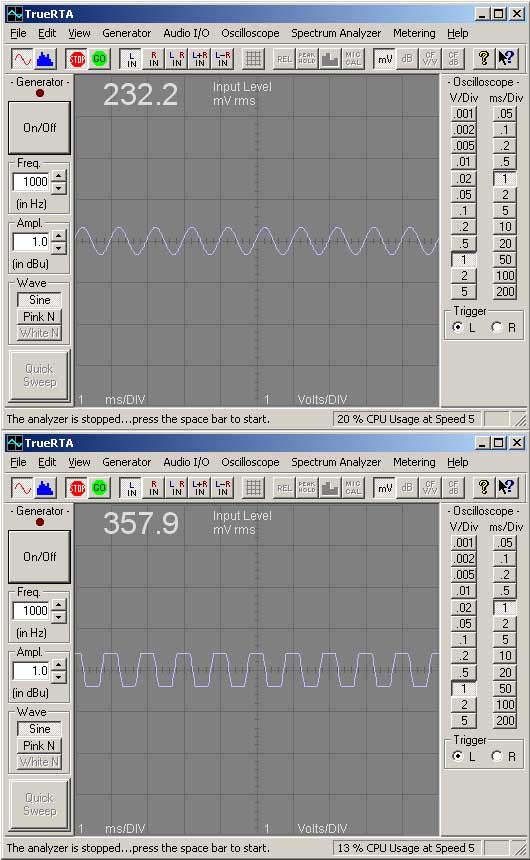This screenshot has height=860, width=530.
Task: Select spectrum analyzer bars icon in bottom window
Action: (45, 488)
